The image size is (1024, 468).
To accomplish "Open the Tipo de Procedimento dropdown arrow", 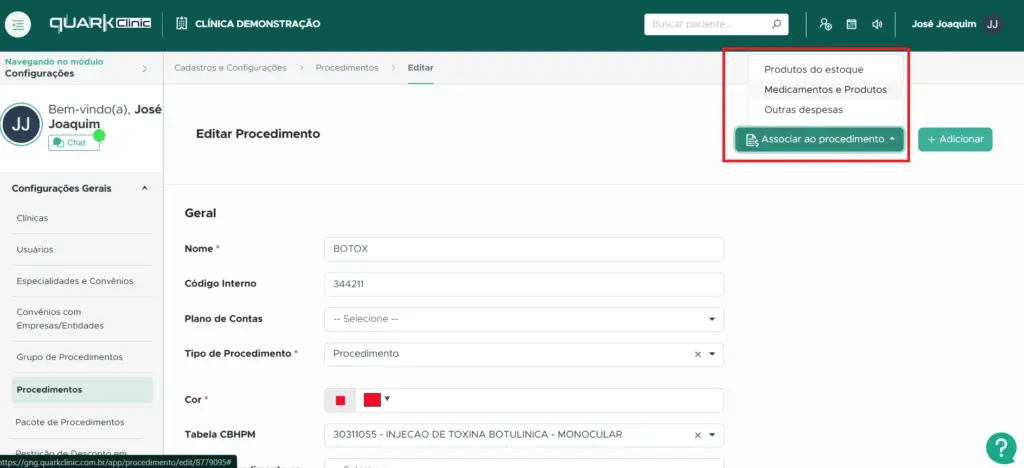I will 712,354.
